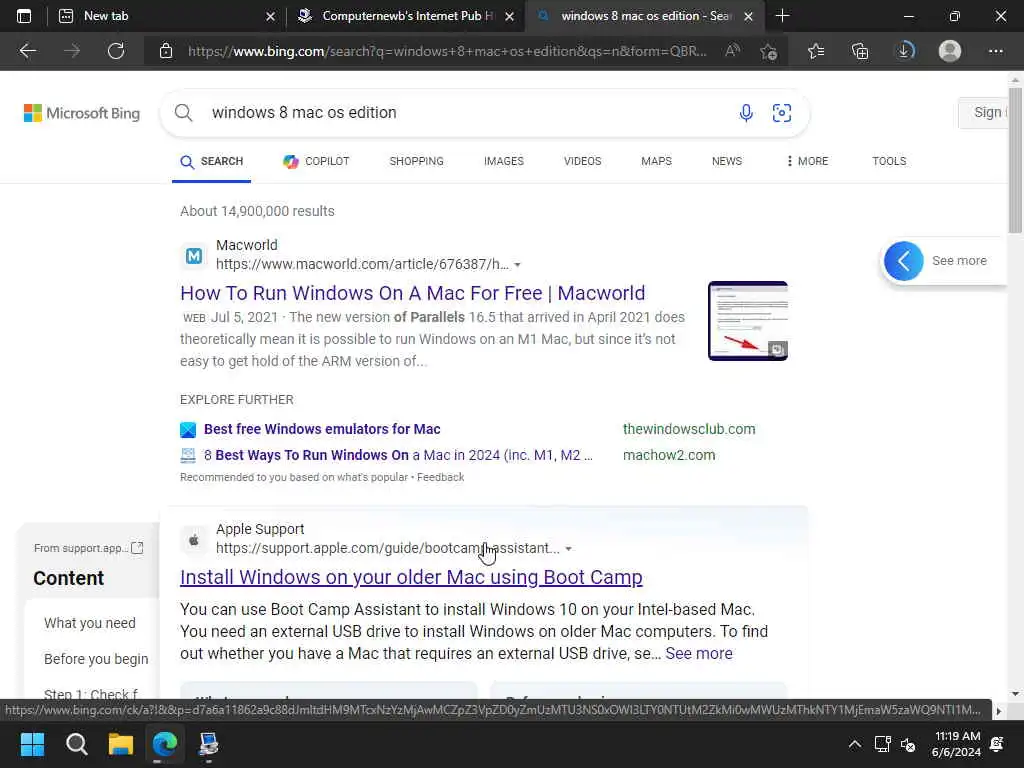Click thewindowsclub.com source text
Screen dimensions: 1024x768
click(x=689, y=429)
